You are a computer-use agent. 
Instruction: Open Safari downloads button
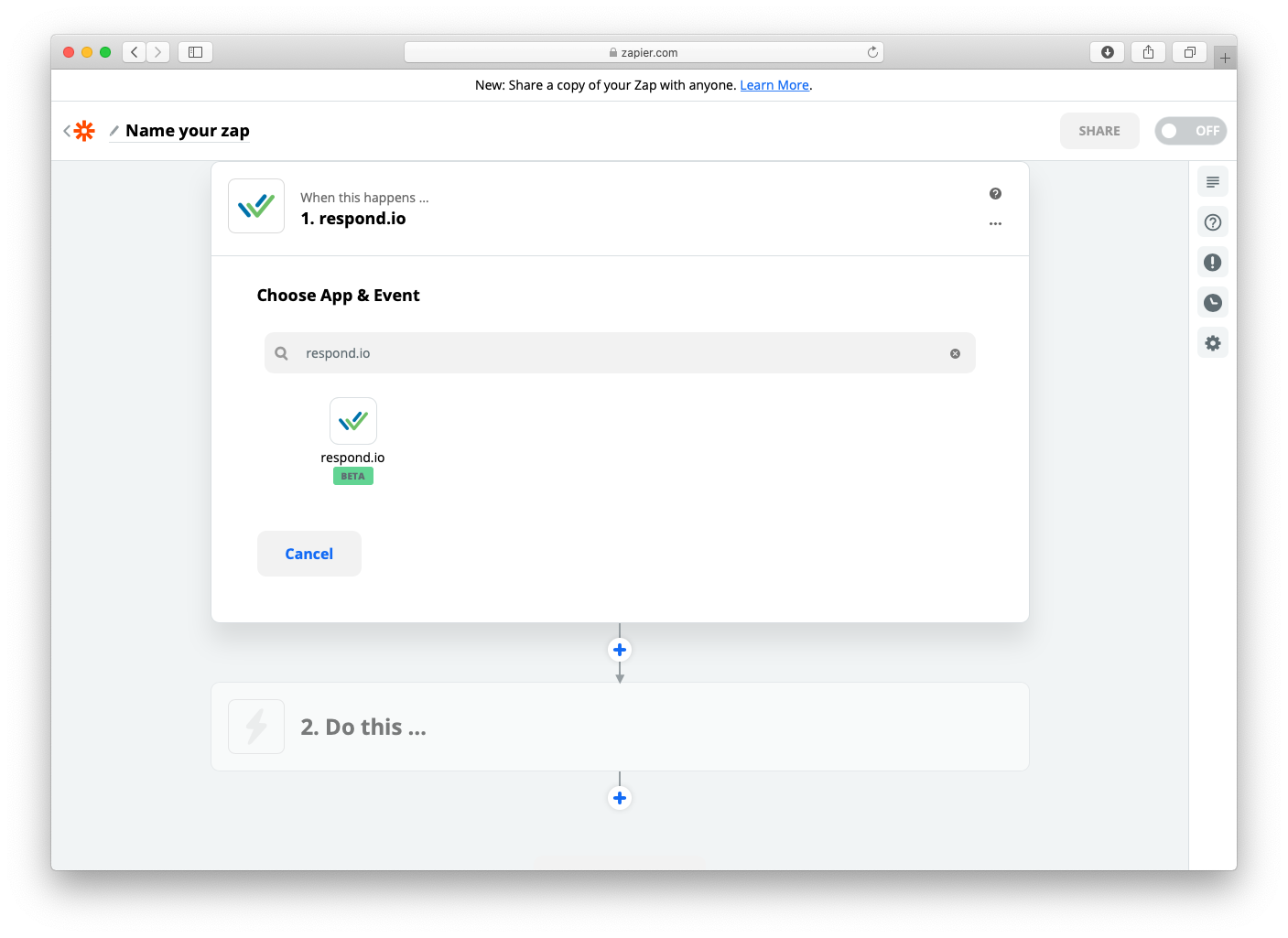(1107, 52)
